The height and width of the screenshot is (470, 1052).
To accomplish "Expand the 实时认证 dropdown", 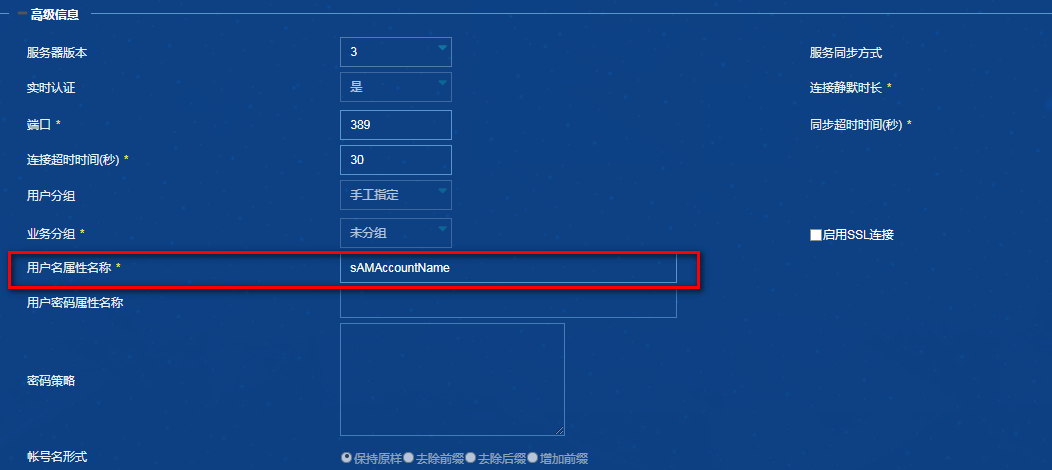I will [396, 87].
